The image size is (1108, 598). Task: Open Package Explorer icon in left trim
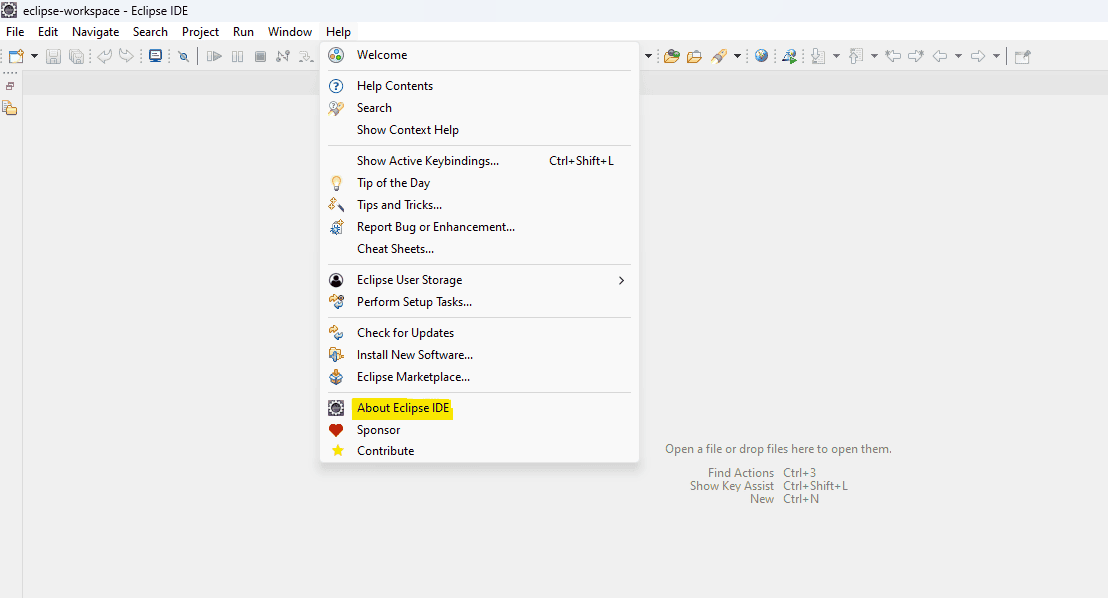[x=9, y=108]
